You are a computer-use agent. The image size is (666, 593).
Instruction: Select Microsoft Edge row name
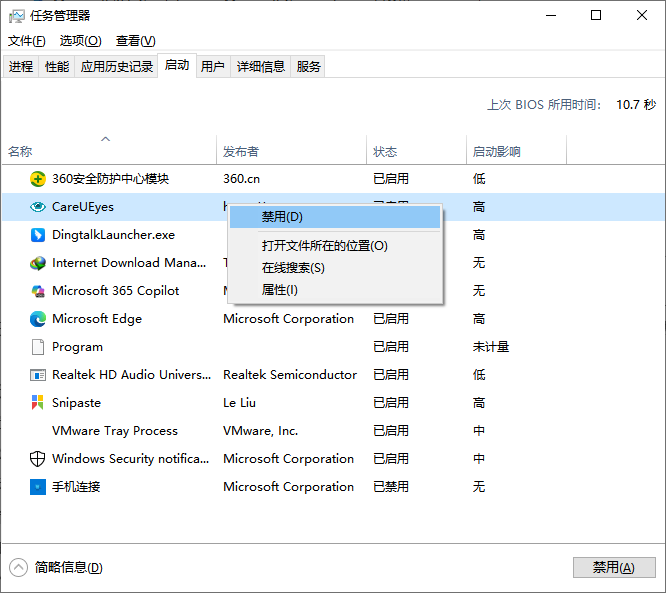tap(97, 319)
